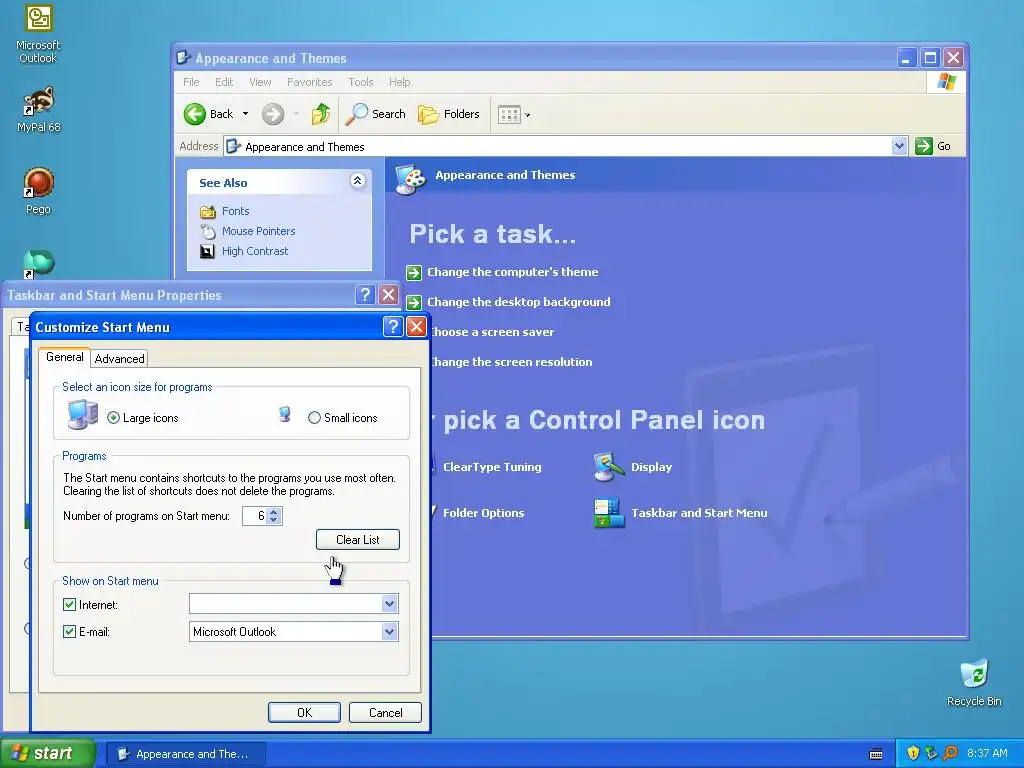Click Cancel in Customize Start Menu
Image resolution: width=1024 pixels, height=768 pixels.
click(x=385, y=712)
